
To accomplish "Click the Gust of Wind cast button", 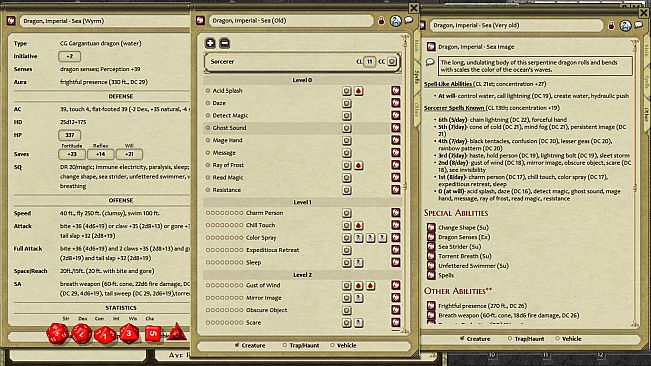I will tap(347, 285).
